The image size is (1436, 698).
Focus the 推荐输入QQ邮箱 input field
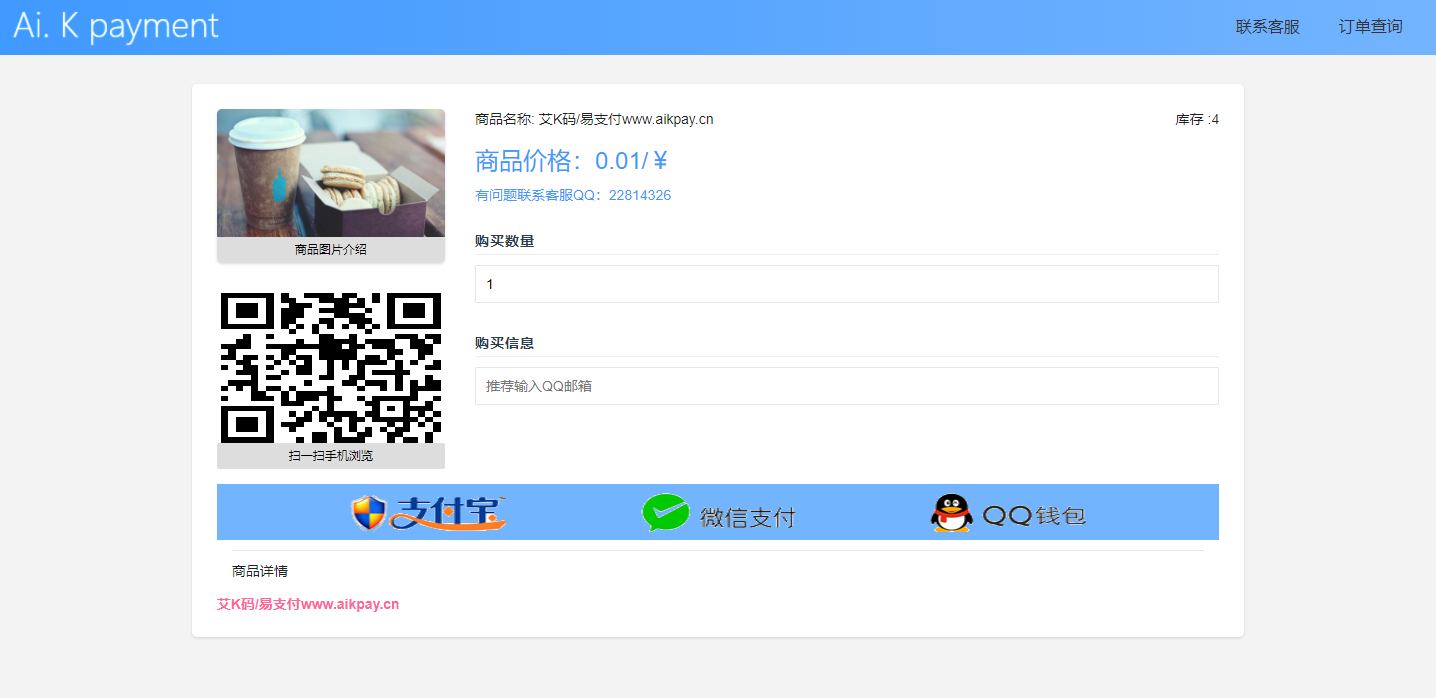(x=846, y=386)
